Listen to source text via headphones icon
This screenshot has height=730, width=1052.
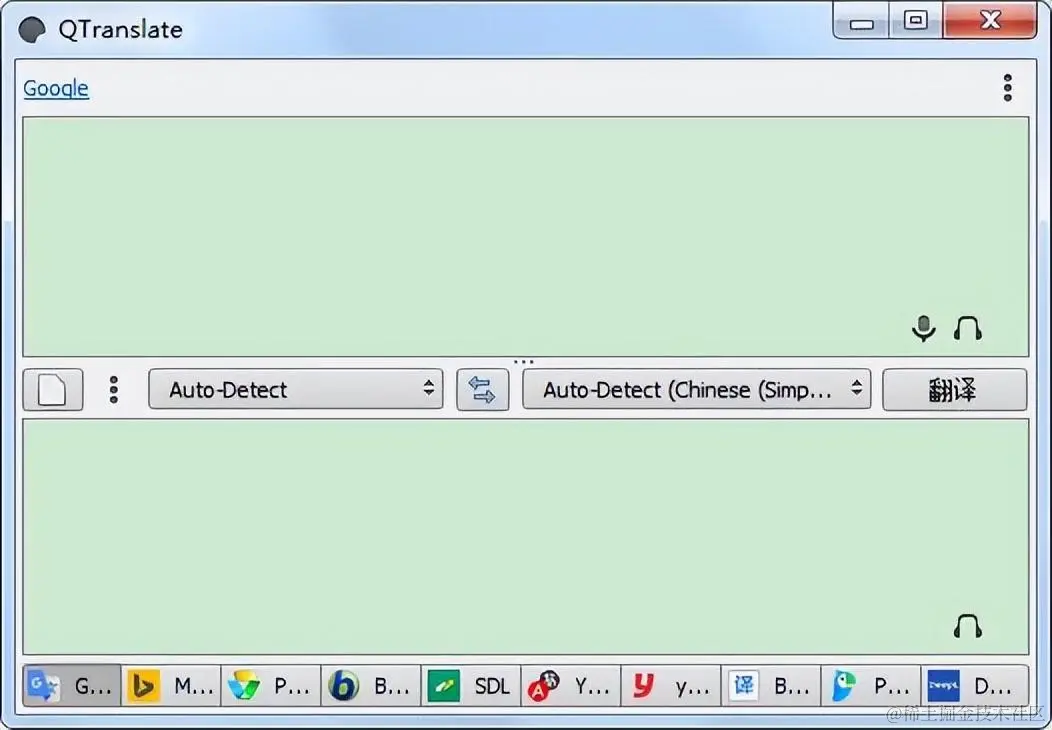[967, 329]
